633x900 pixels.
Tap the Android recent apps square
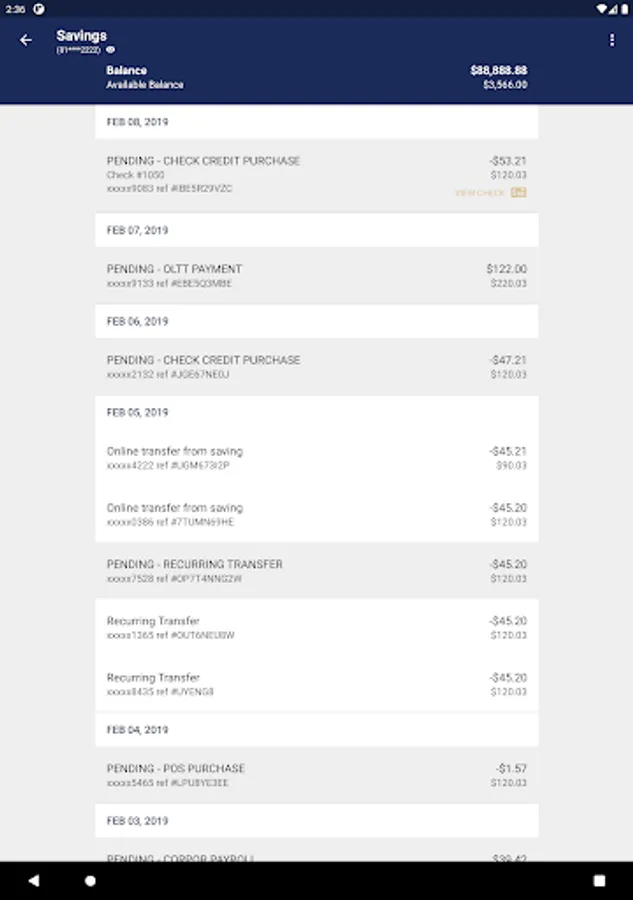point(599,881)
